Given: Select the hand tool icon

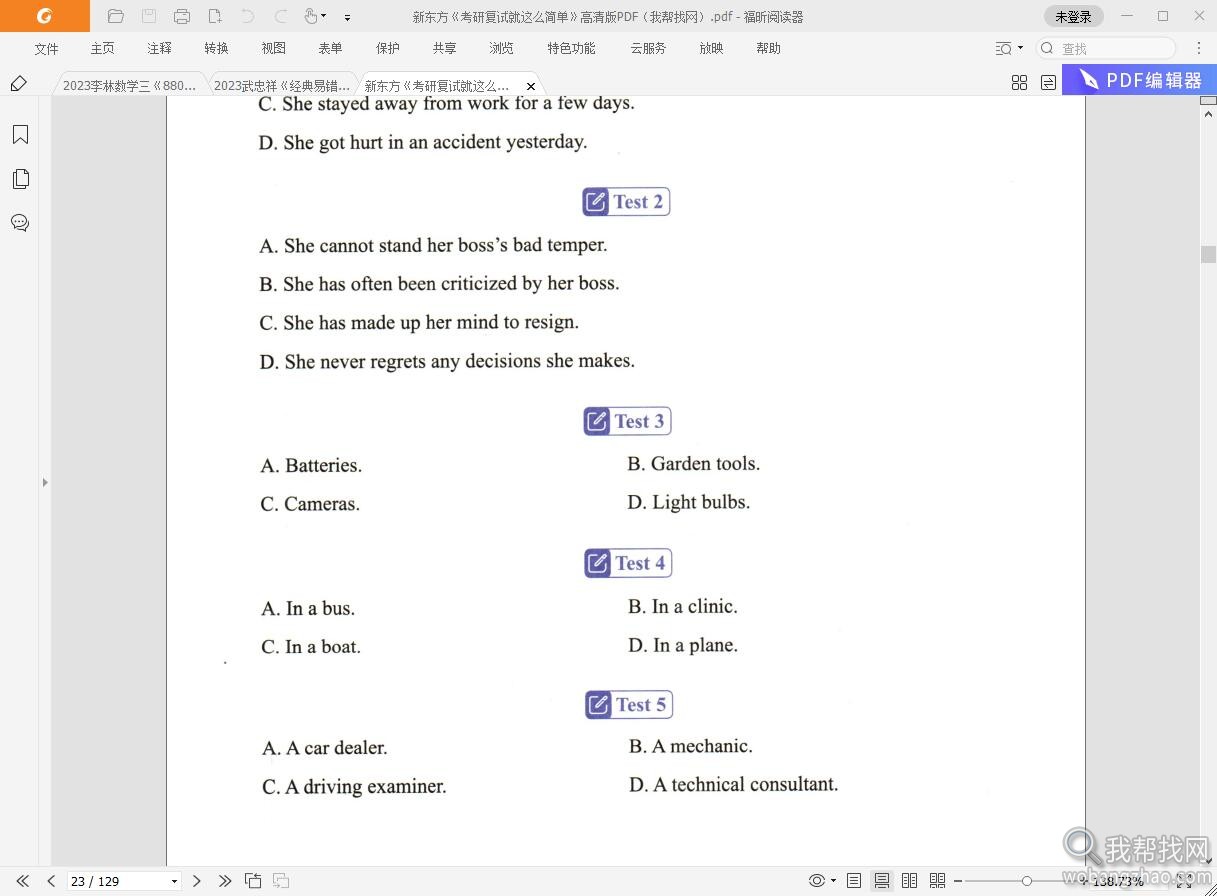Looking at the screenshot, I should pos(310,16).
